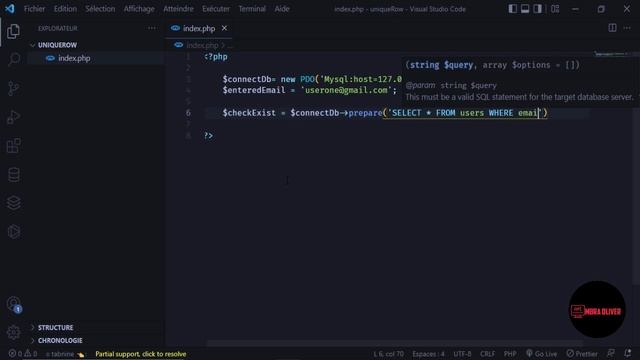
Task: Change the CRLF end of line
Action: [487, 354]
